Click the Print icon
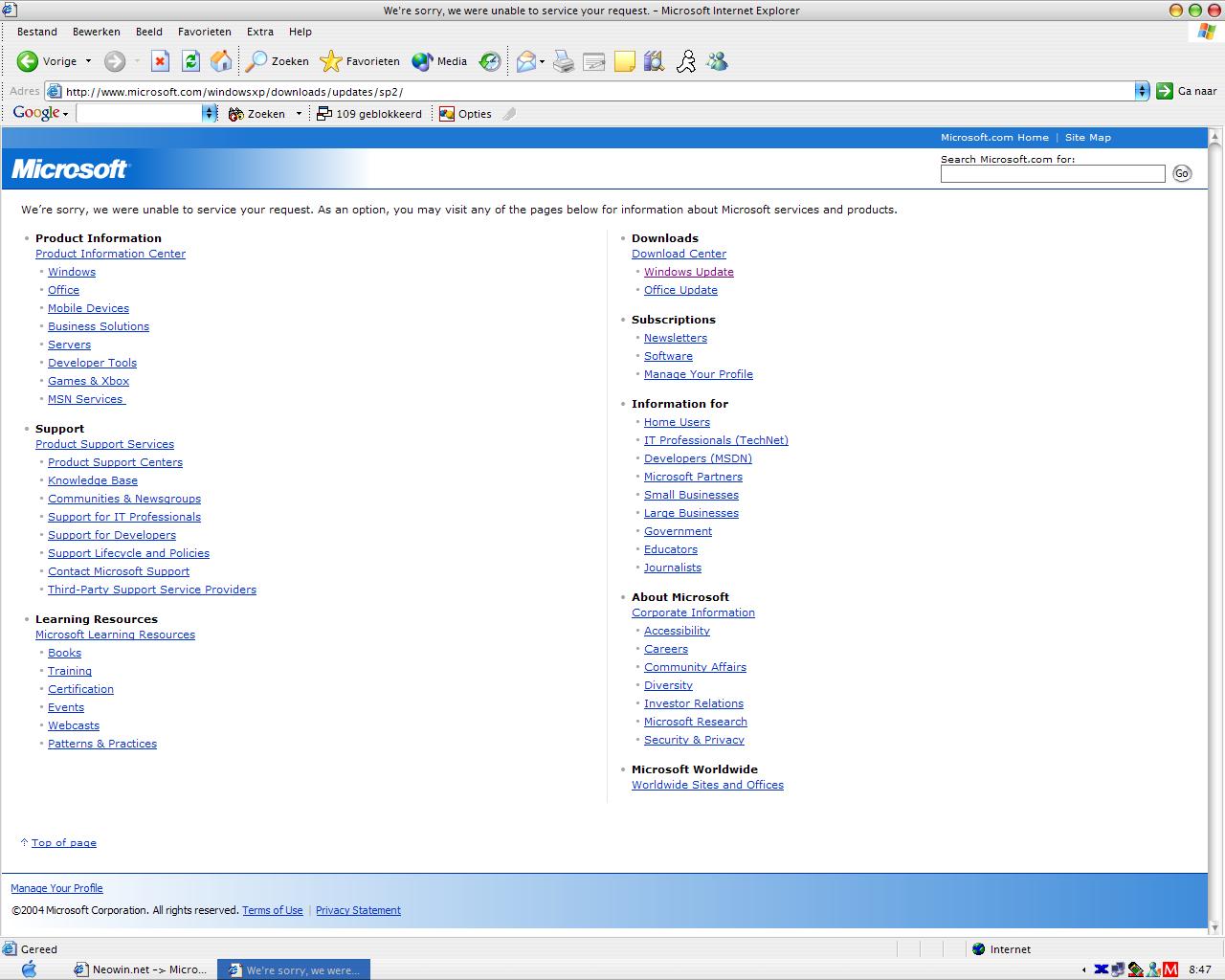 (x=564, y=60)
